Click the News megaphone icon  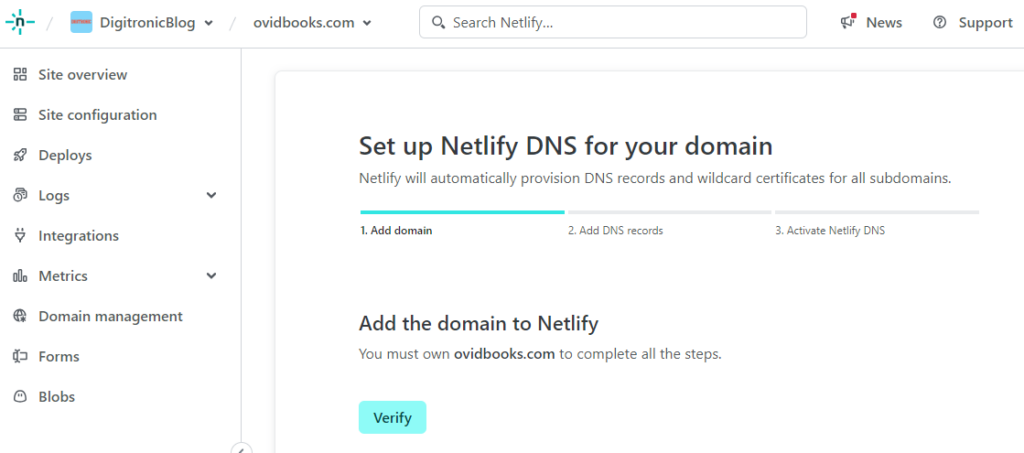pos(848,22)
